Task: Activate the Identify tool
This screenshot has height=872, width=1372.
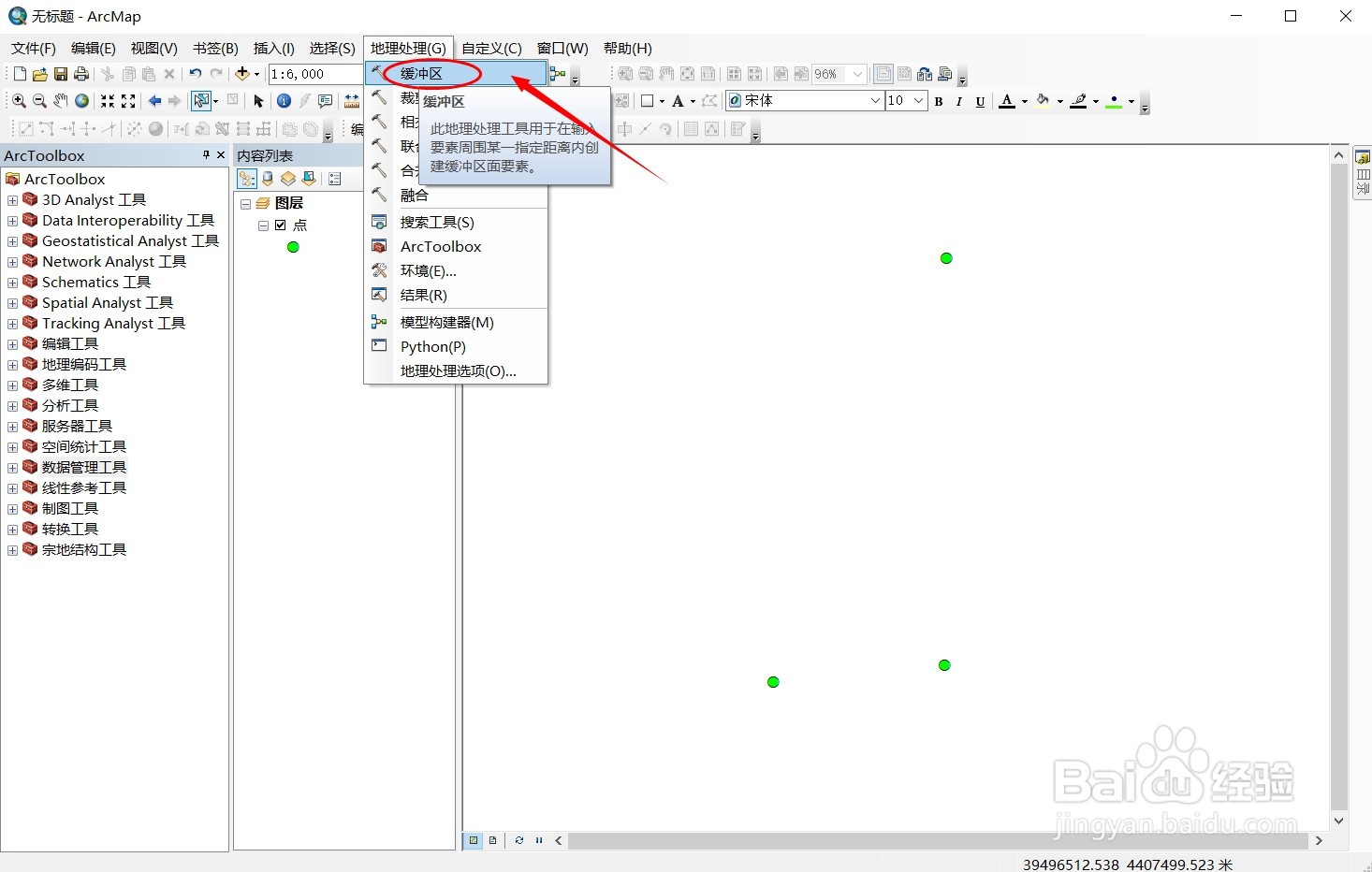Action: click(x=284, y=101)
